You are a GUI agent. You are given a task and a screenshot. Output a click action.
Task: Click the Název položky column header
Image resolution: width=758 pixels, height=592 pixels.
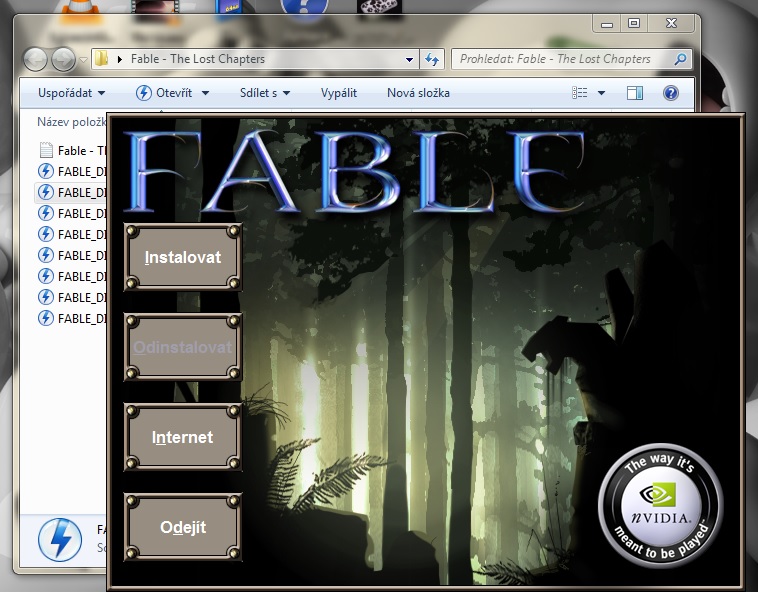[72, 122]
